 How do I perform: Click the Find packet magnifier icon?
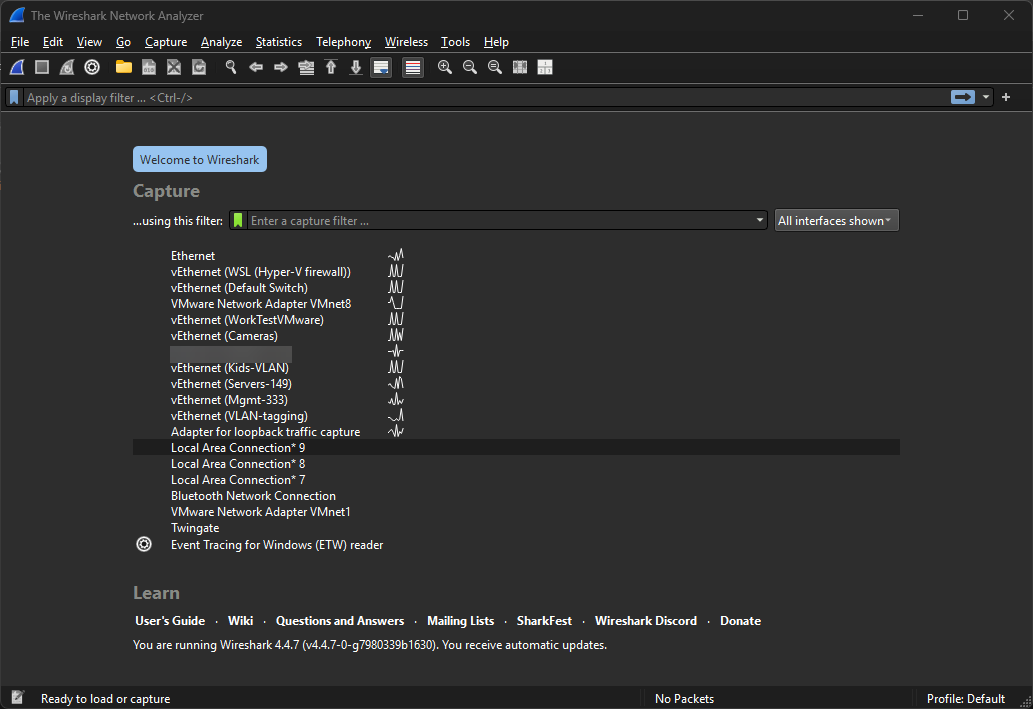pos(231,67)
